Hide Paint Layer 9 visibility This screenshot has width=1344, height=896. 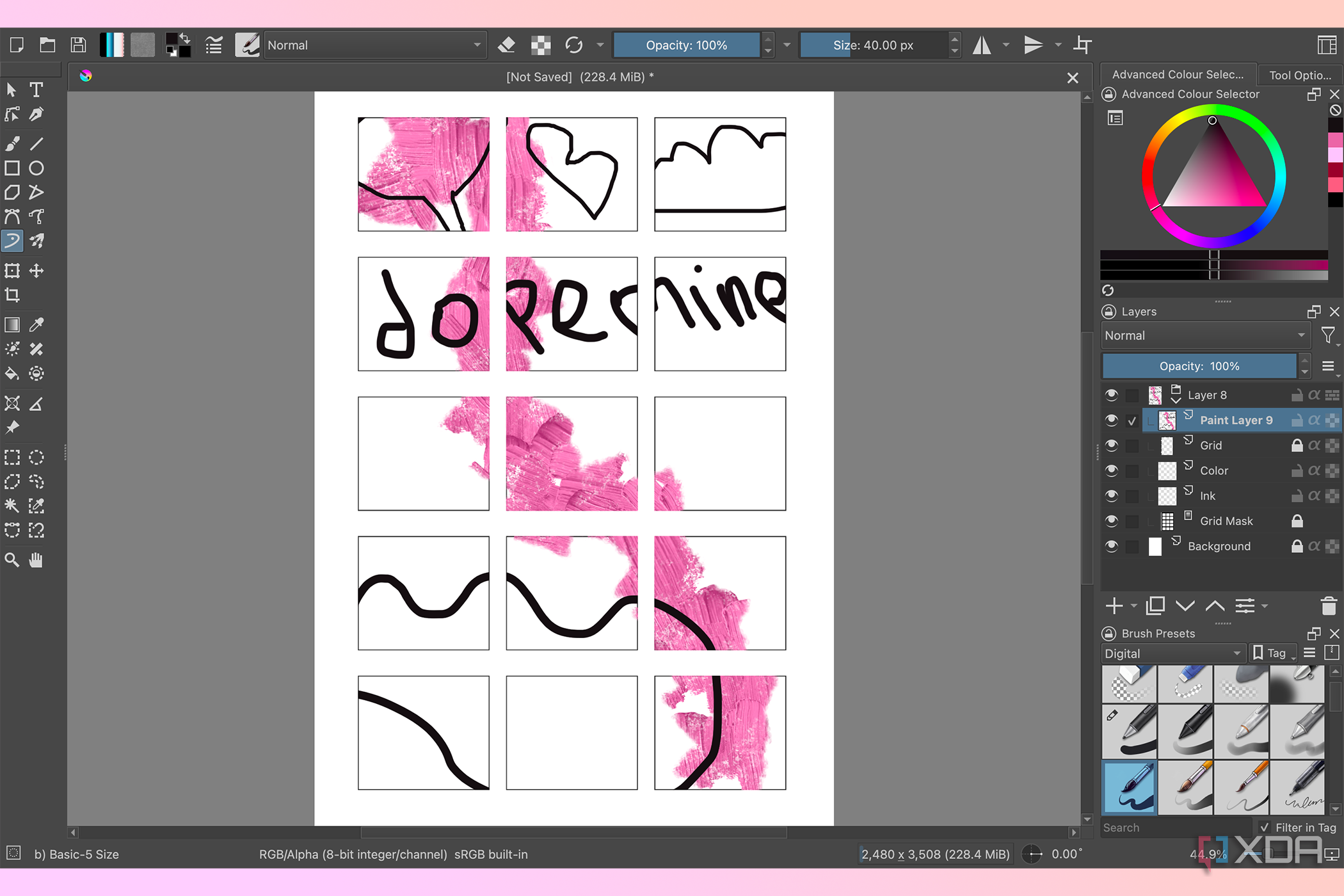[1112, 420]
